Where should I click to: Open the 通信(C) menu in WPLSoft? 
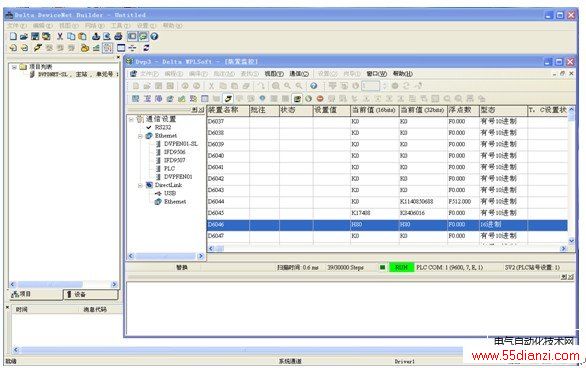pos(299,74)
